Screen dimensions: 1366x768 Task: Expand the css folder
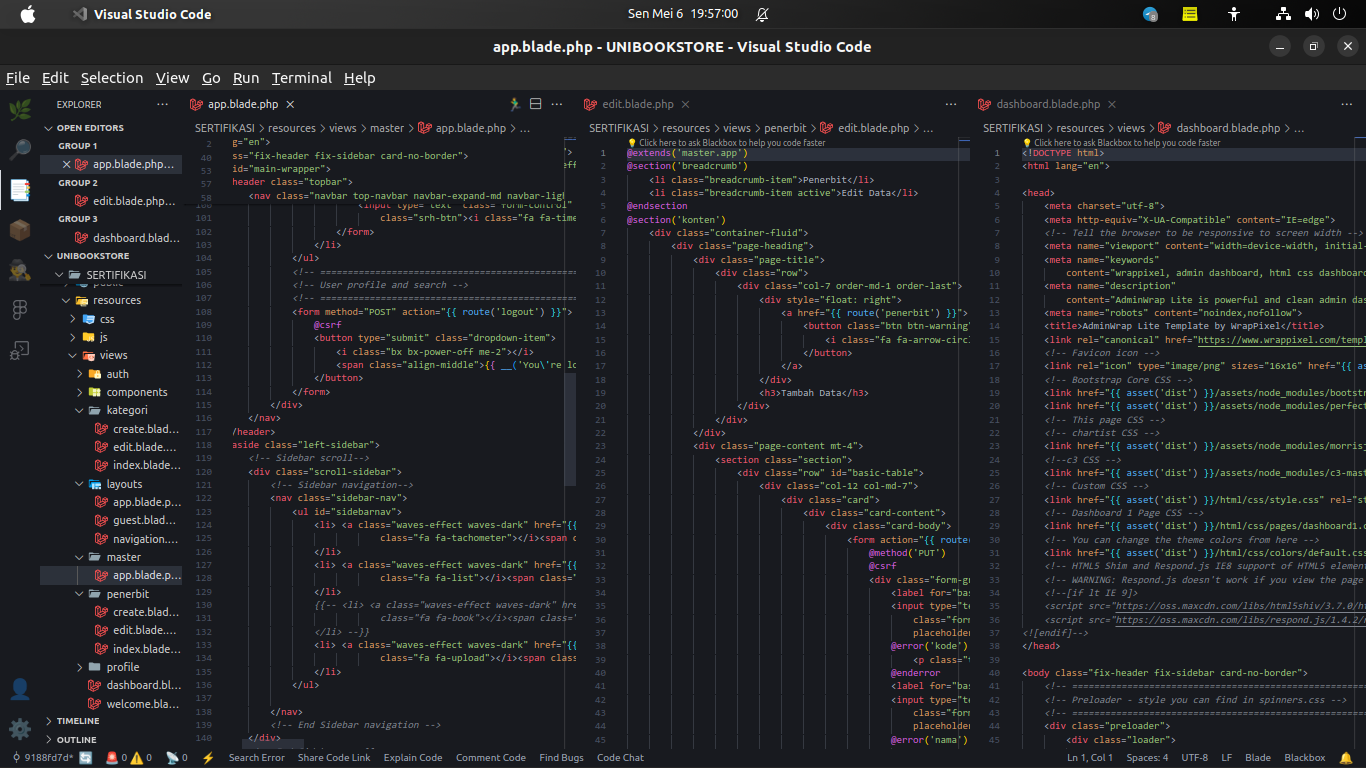(106, 319)
